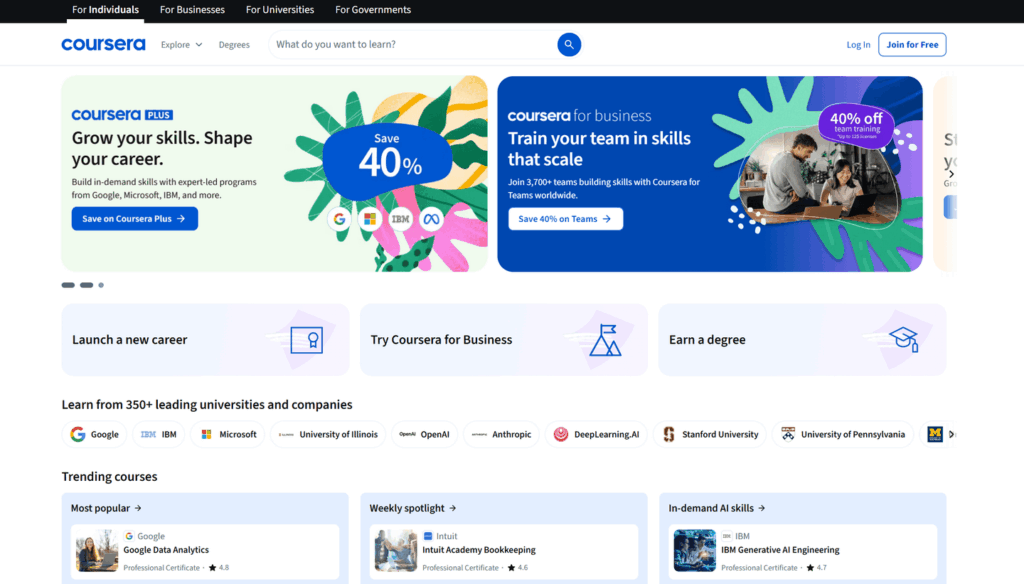
Task: Jump to the third carousel slide dot
Action: coord(101,285)
